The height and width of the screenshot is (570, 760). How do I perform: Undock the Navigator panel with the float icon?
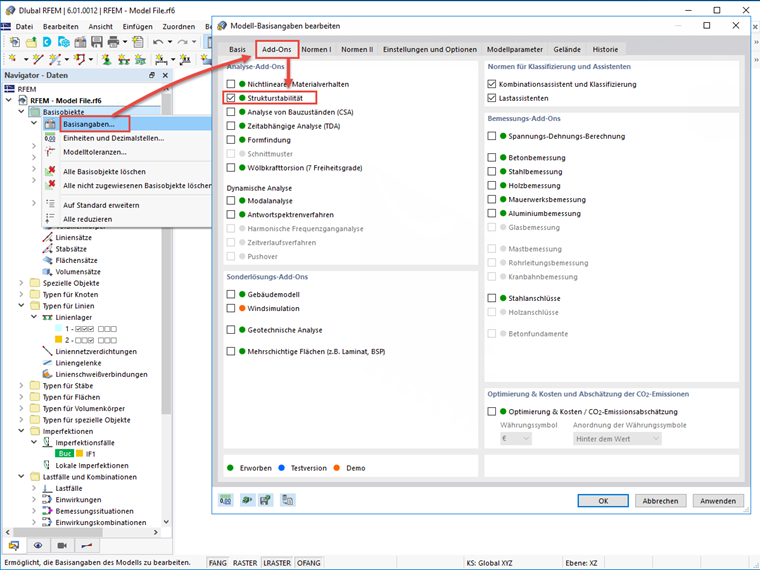152,75
